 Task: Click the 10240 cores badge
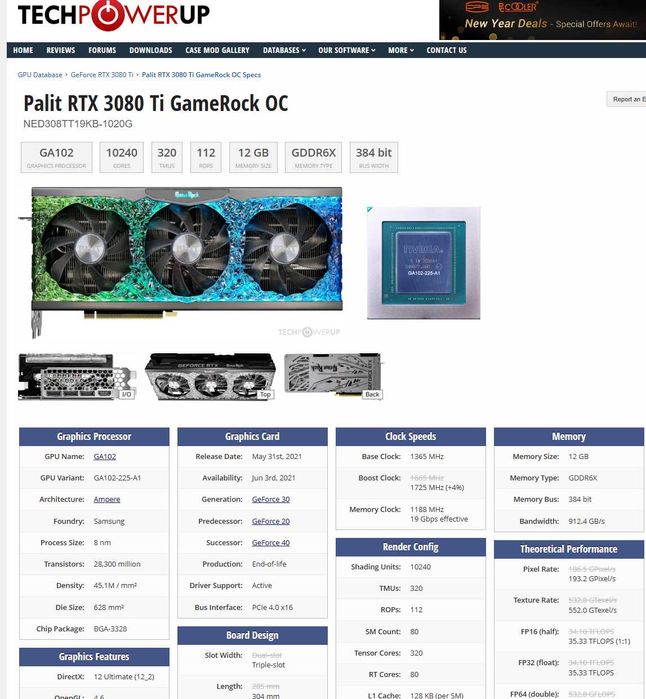tap(122, 157)
